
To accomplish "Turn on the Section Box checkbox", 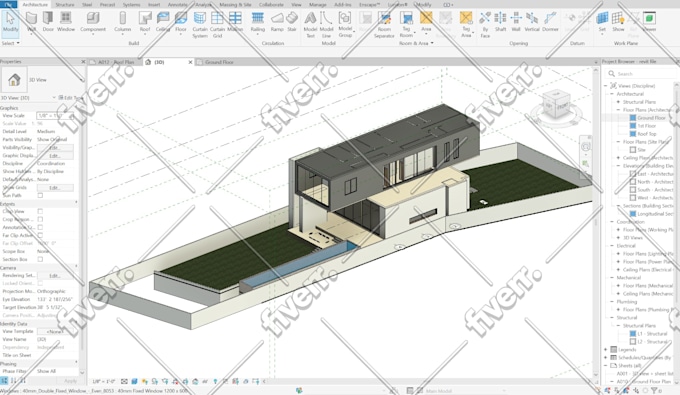I will tap(40, 259).
